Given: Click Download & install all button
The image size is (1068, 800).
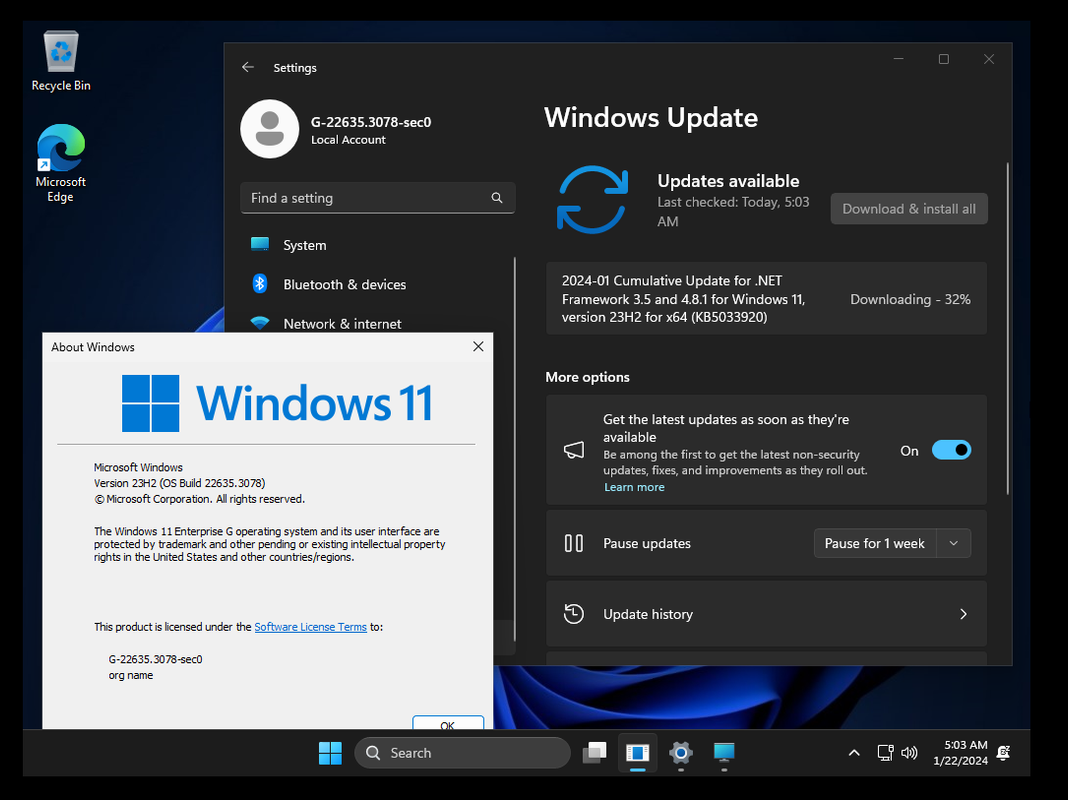Looking at the screenshot, I should pyautogui.click(x=909, y=209).
